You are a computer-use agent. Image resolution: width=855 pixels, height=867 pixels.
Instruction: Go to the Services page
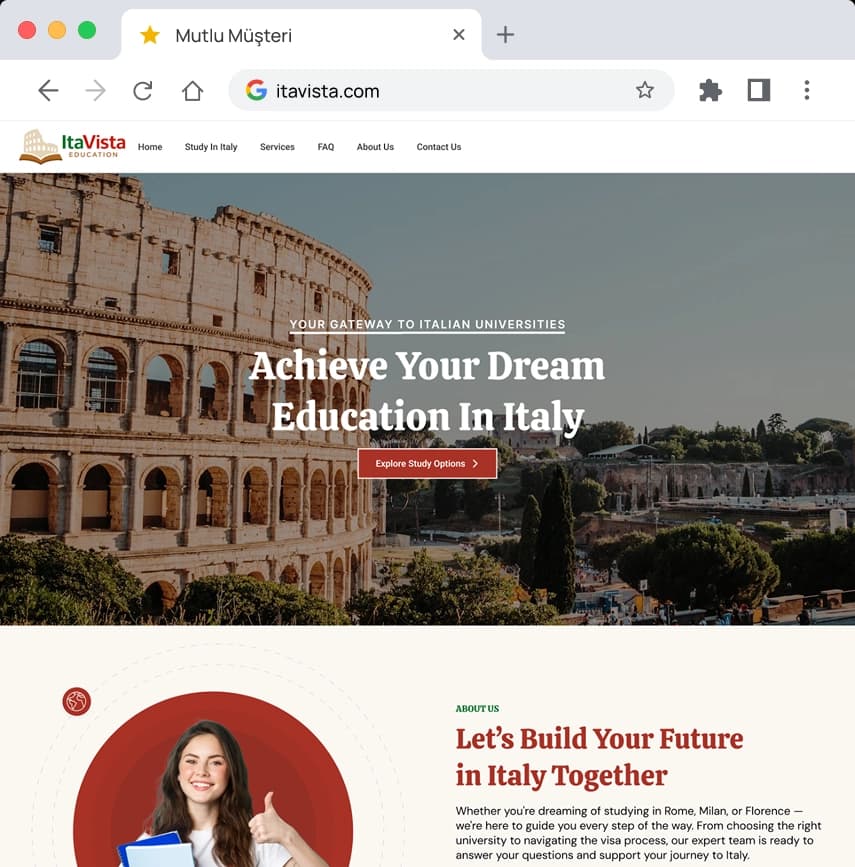click(277, 147)
